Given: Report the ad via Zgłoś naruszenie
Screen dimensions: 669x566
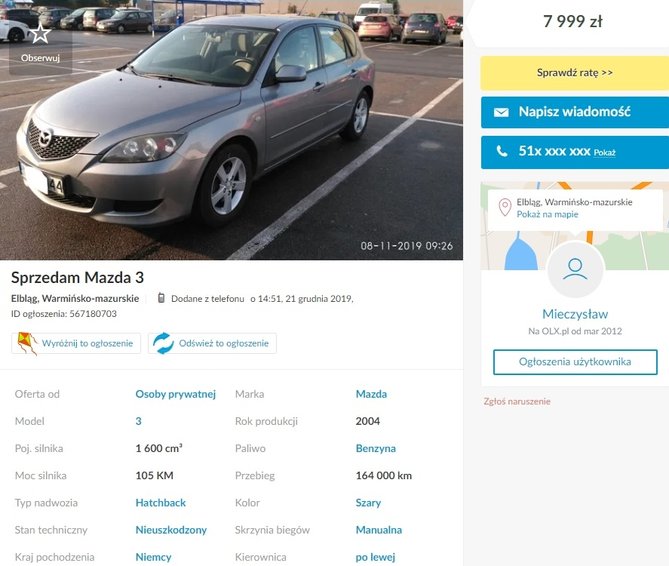Looking at the screenshot, I should tap(517, 401).
